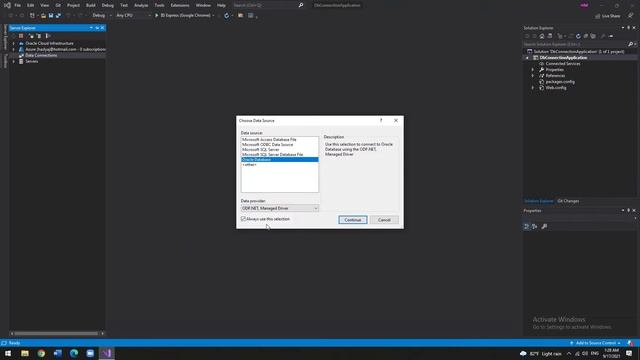The width and height of the screenshot is (640, 360).
Task: Click Connect to Database icon in Server Explorer
Action: [x=31, y=36]
